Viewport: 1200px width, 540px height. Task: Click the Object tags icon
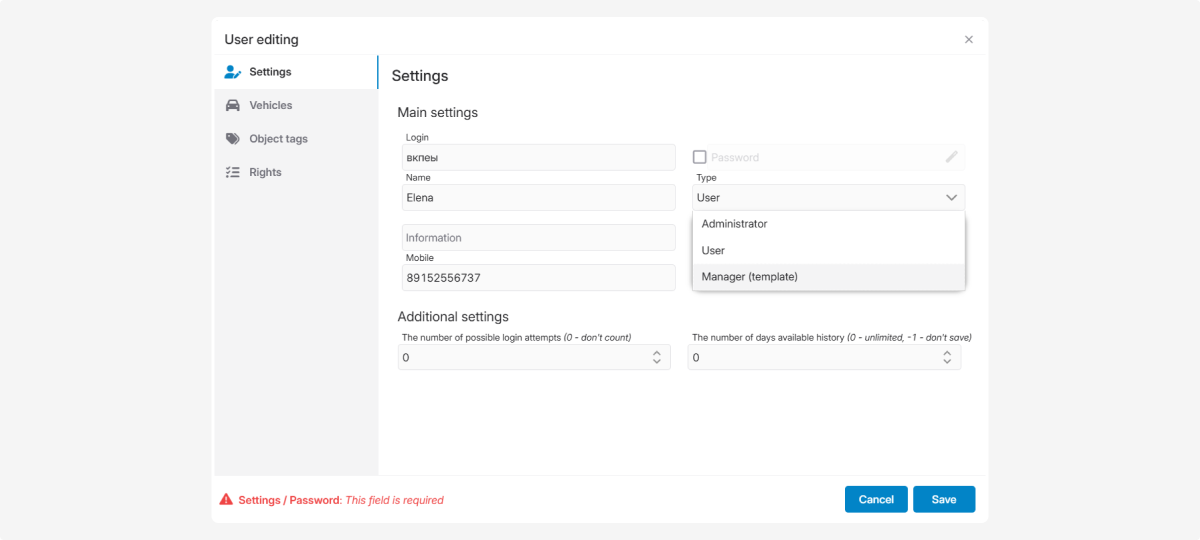[x=232, y=139]
